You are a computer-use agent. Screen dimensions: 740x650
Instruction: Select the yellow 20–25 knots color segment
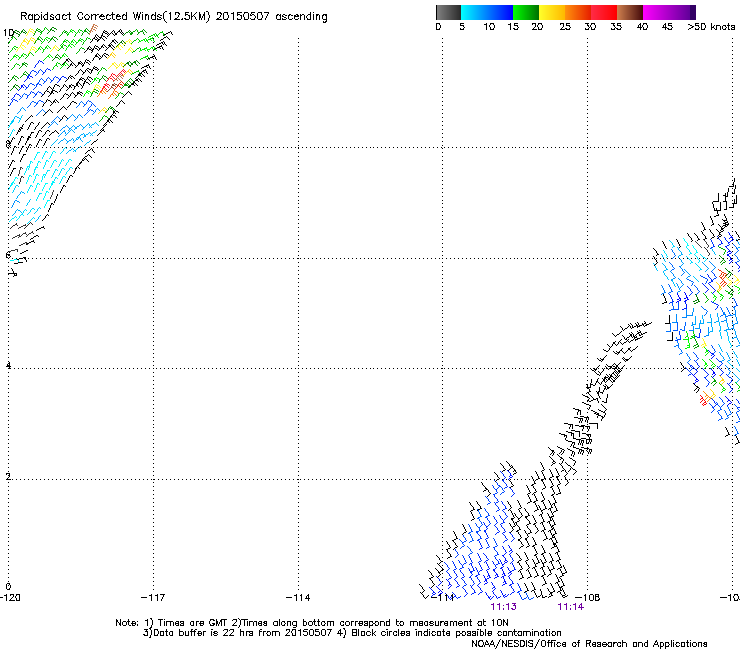[552, 12]
